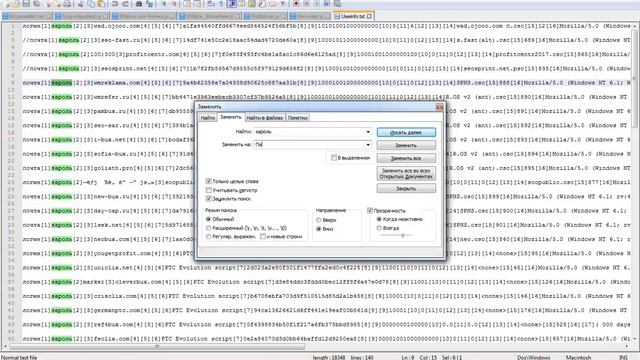Screen dimensions: 640x360
Task: Click the Playback macro toolbar icon
Action: click(x=316, y=4)
